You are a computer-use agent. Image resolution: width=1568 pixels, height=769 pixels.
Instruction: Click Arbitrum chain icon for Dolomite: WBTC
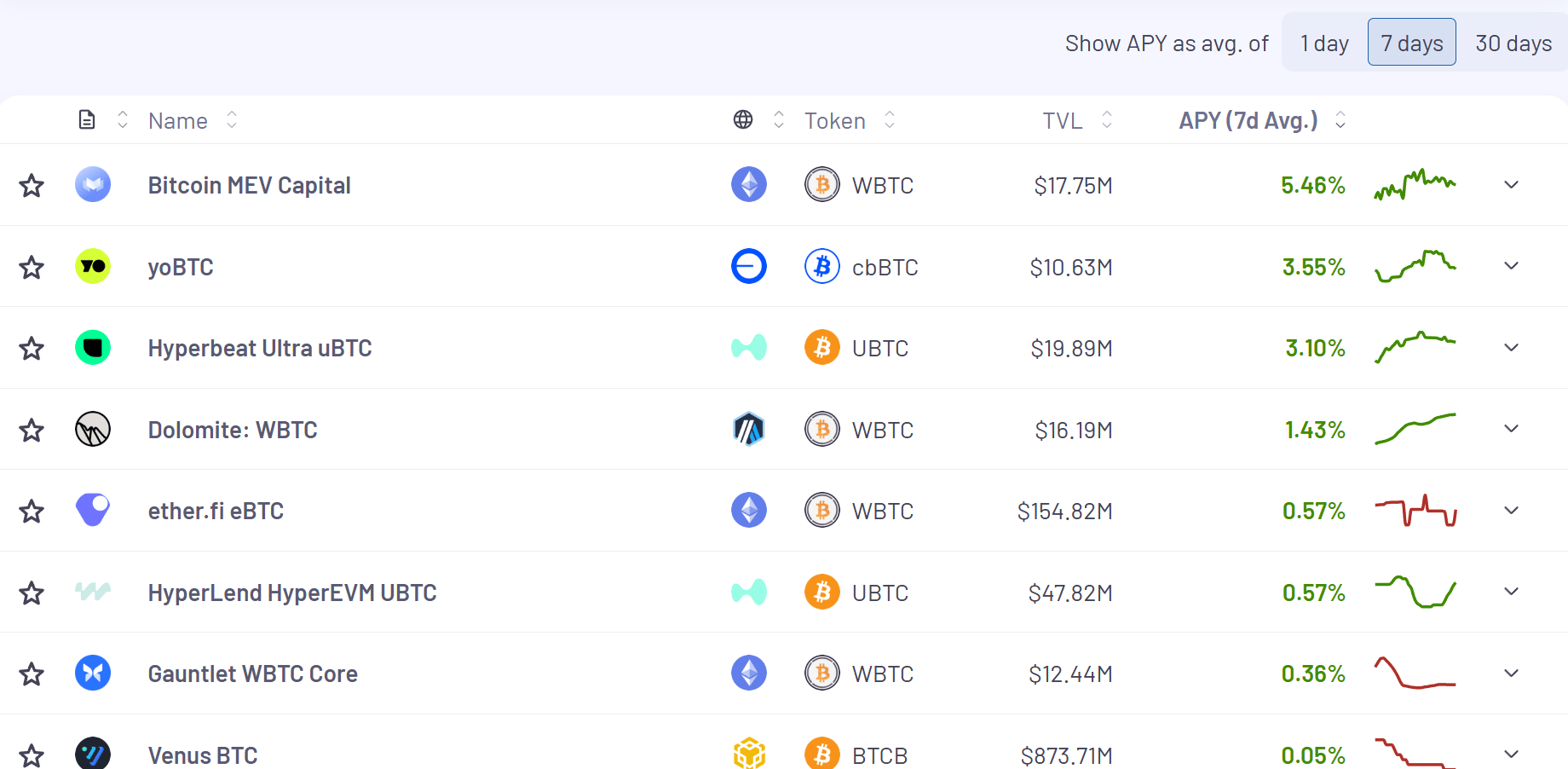click(749, 429)
